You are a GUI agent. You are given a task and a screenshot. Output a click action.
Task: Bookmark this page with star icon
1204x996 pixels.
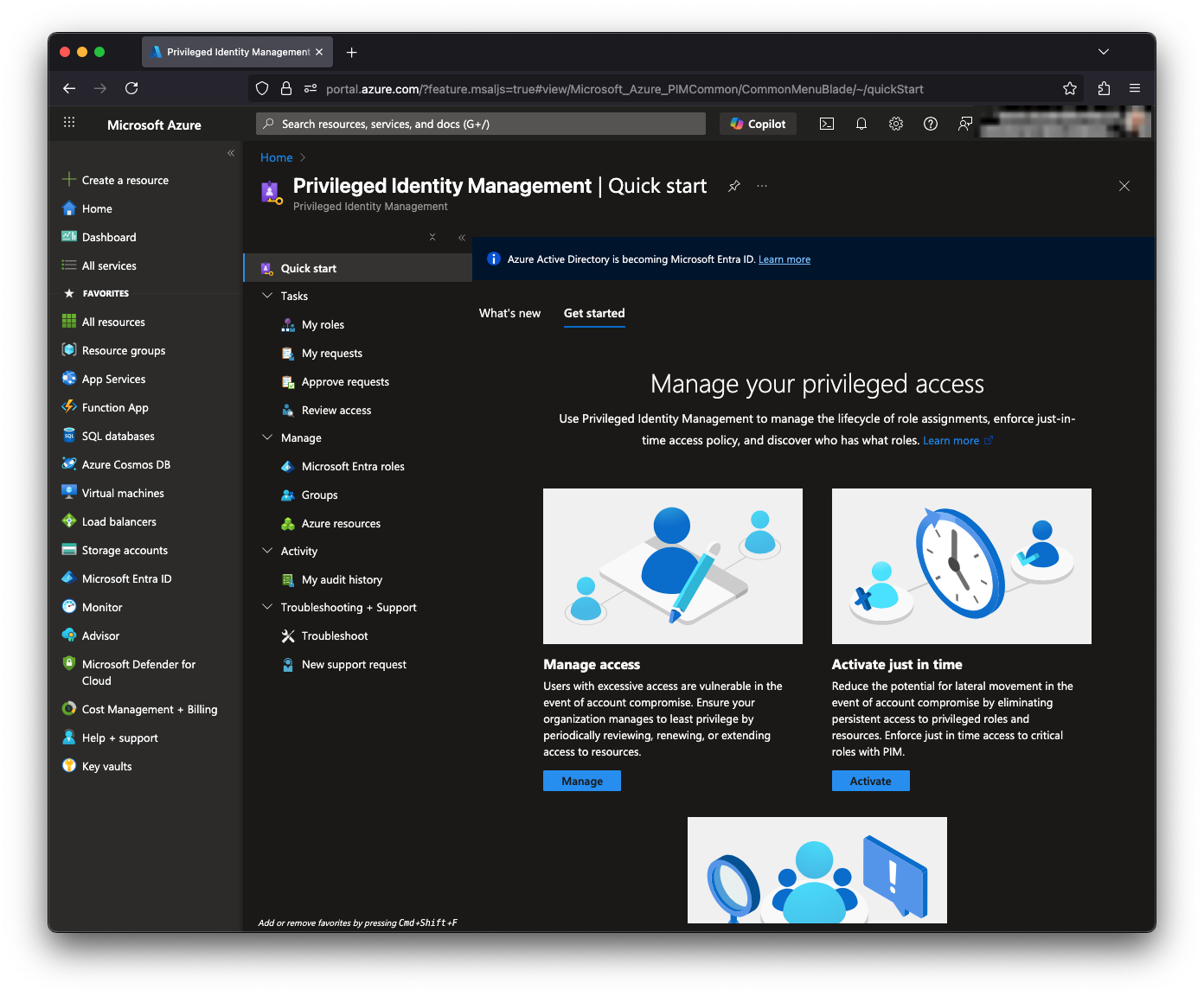tap(1070, 88)
